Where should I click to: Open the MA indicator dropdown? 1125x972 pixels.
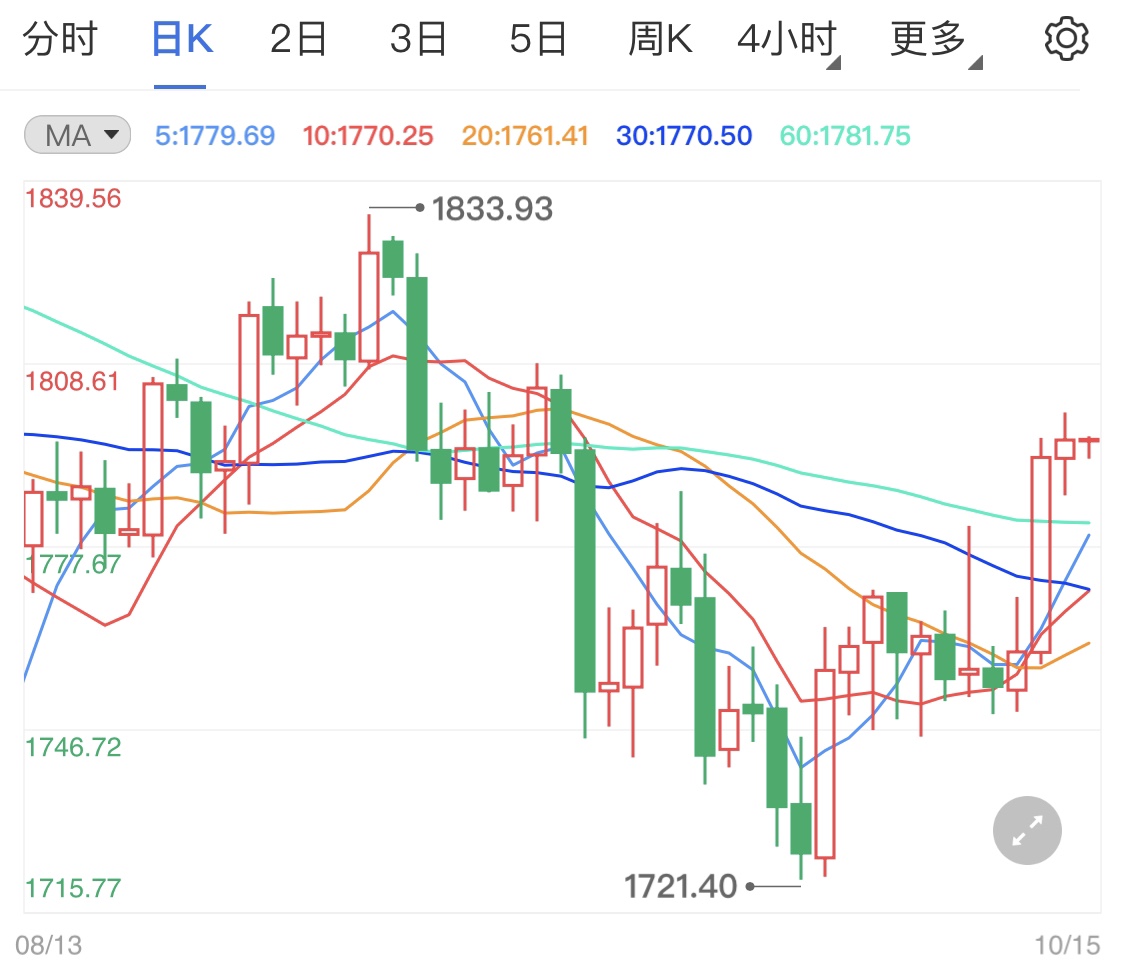tap(77, 135)
